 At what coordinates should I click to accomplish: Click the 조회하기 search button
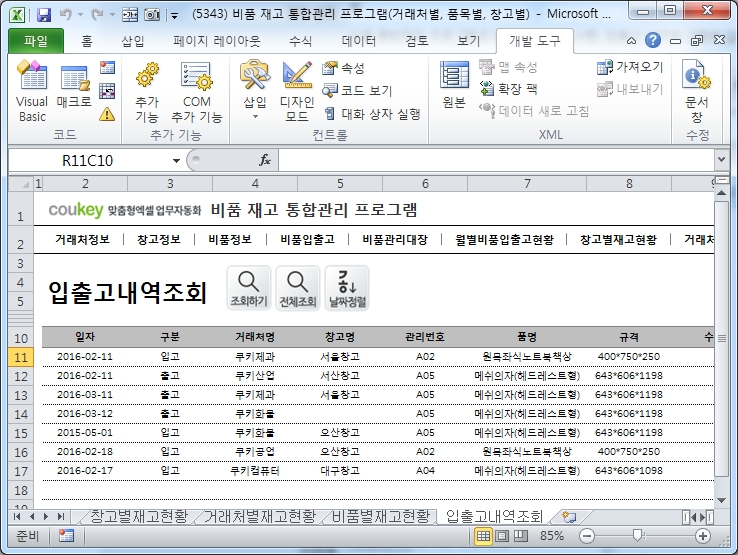(249, 288)
